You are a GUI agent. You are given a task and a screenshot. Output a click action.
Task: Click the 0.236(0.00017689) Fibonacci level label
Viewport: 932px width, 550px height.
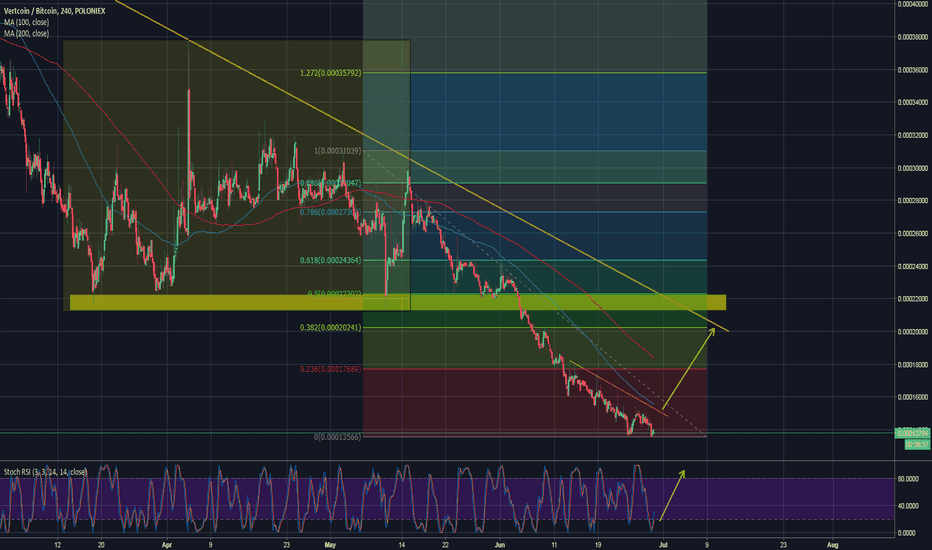[x=330, y=369]
